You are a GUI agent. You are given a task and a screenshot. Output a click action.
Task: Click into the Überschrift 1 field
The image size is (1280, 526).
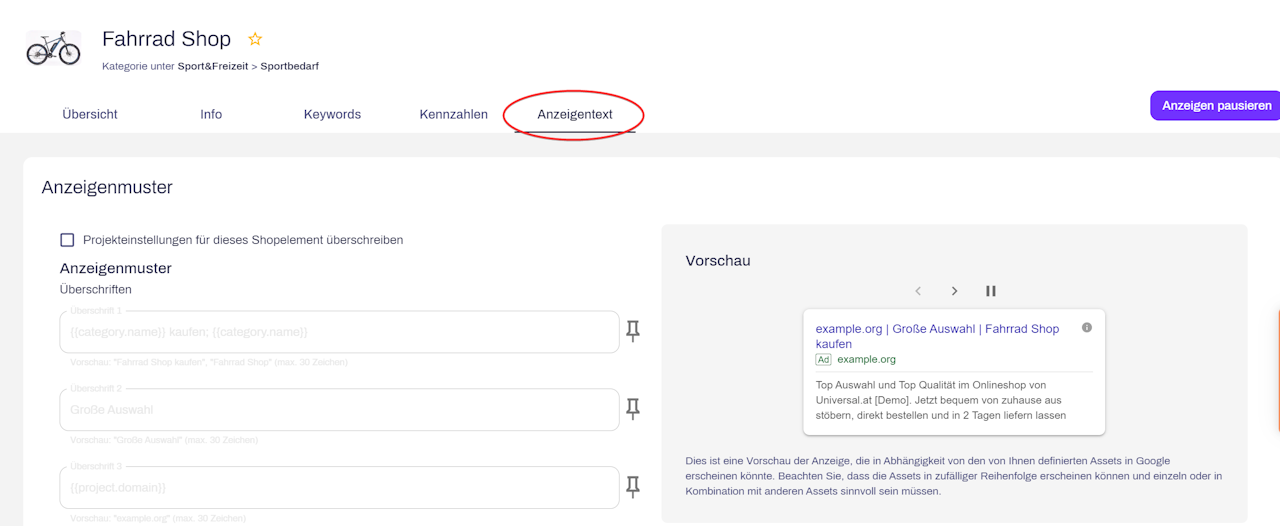point(339,332)
